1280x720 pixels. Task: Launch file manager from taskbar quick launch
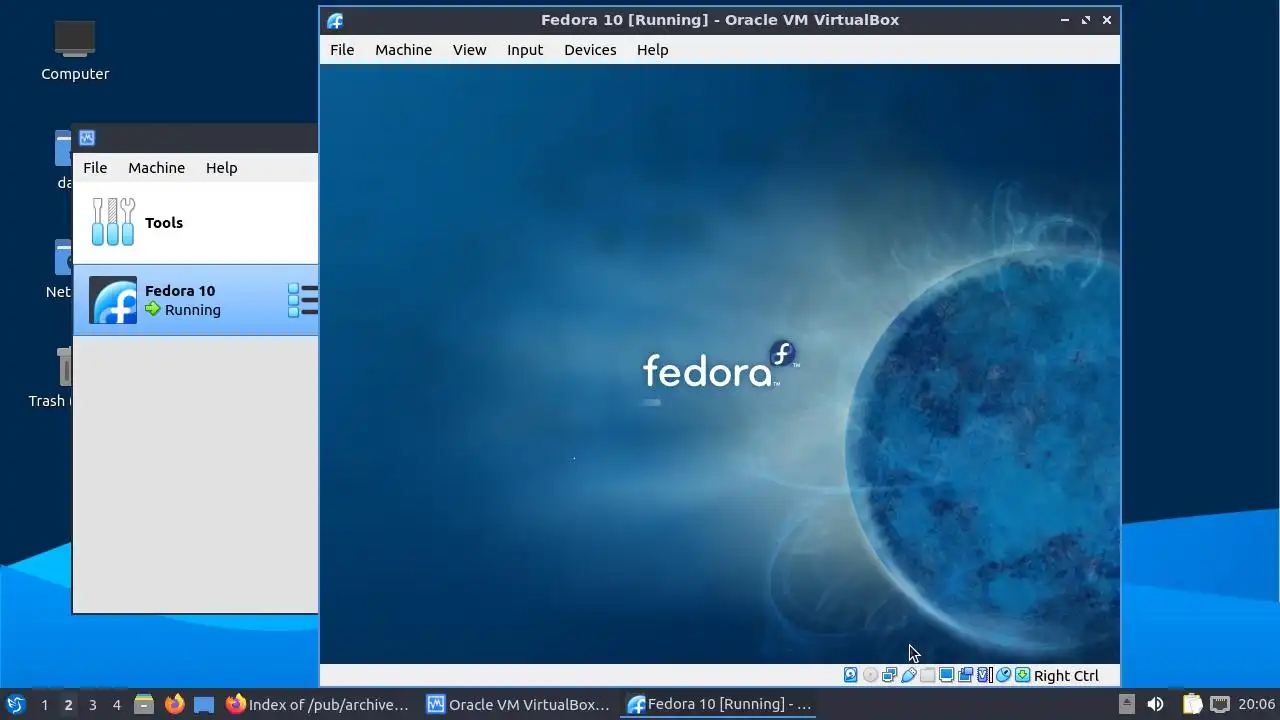[x=144, y=704]
